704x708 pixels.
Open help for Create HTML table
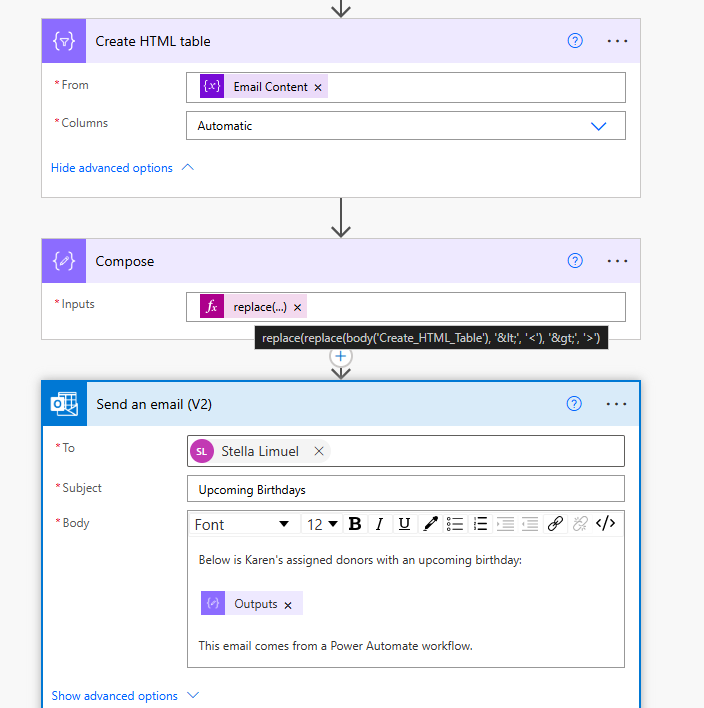(x=575, y=41)
